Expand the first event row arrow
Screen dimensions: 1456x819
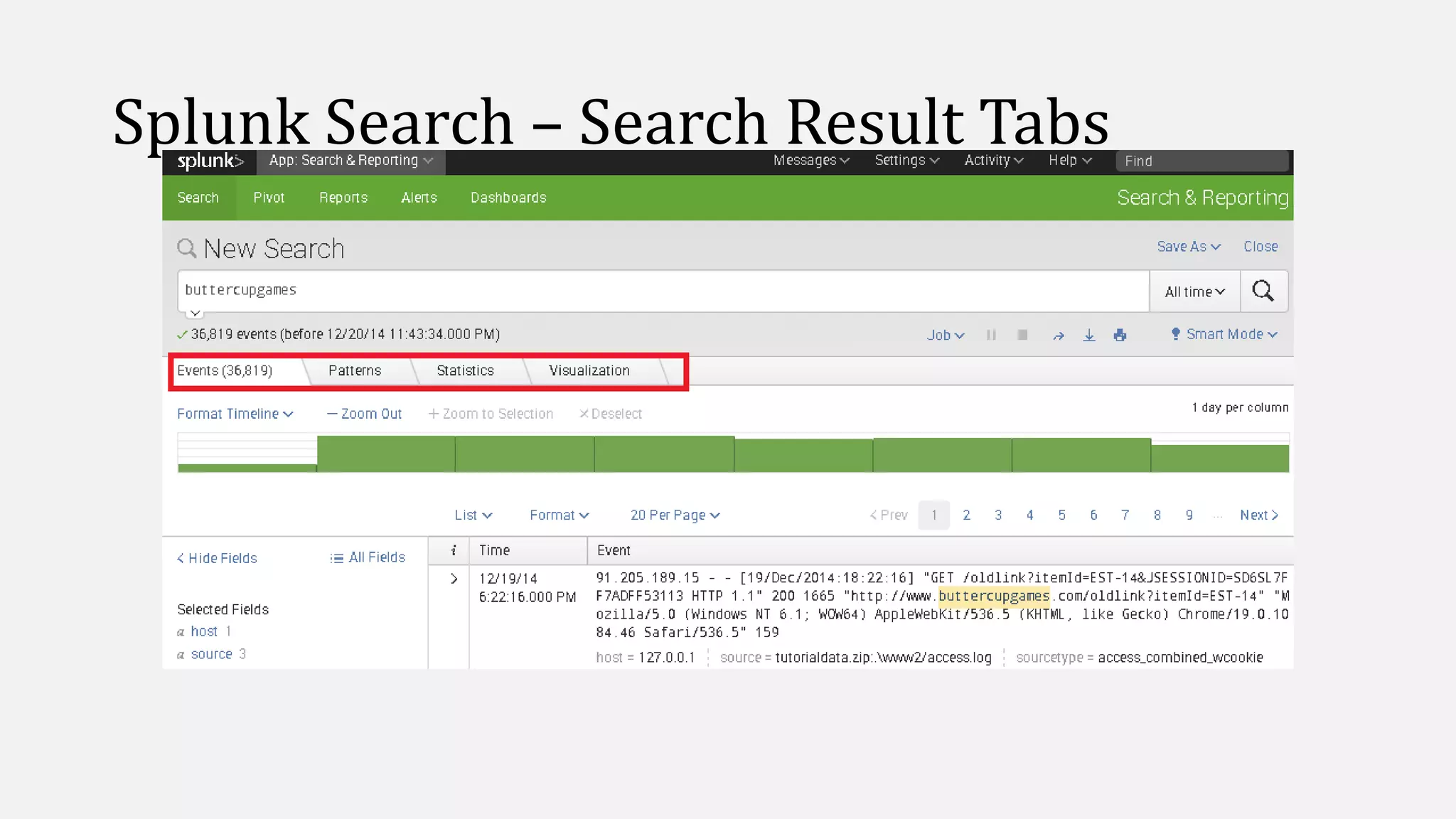pyautogui.click(x=454, y=579)
